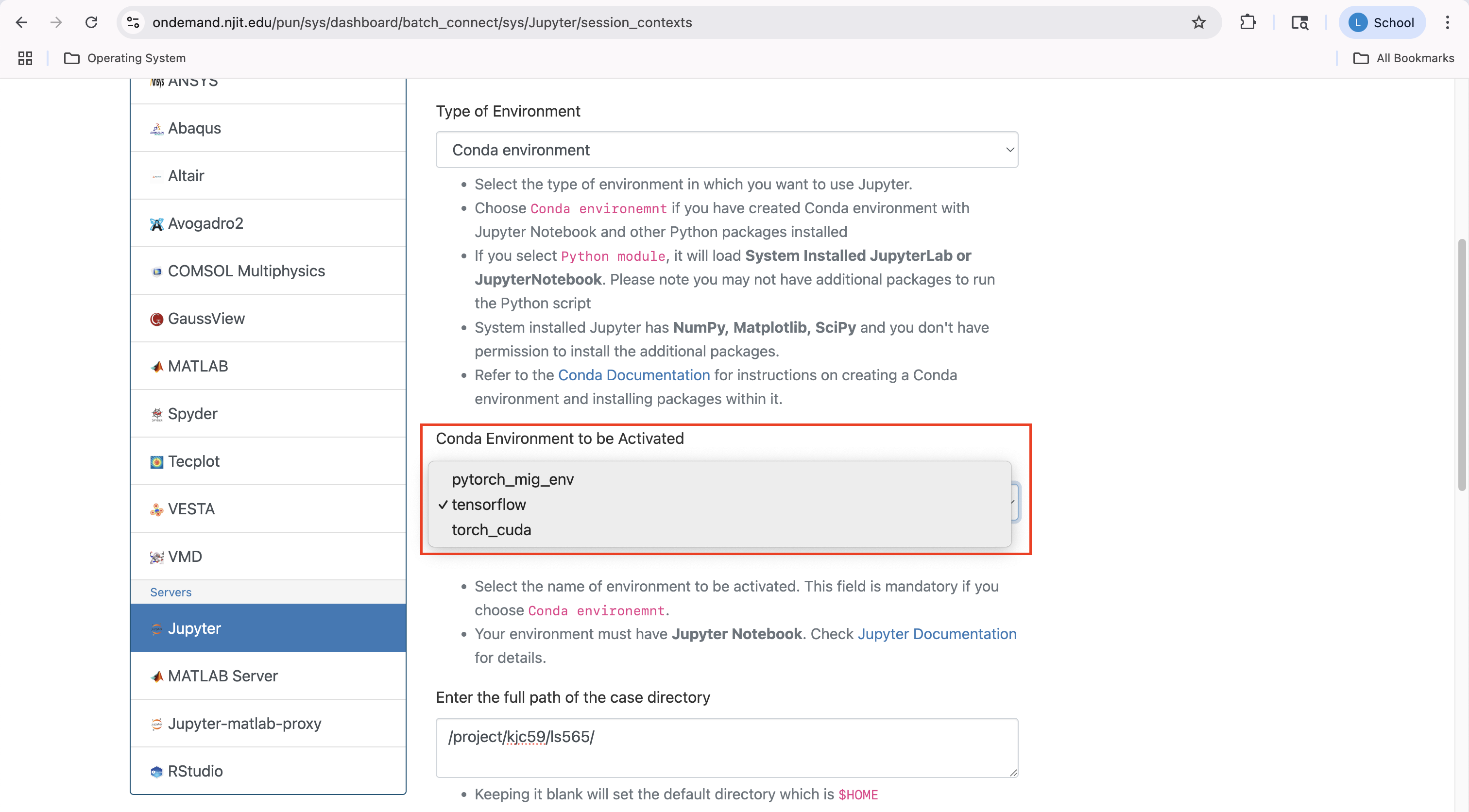Image resolution: width=1469 pixels, height=812 pixels.
Task: Open the Operating System bookmarks folder
Action: [x=125, y=58]
